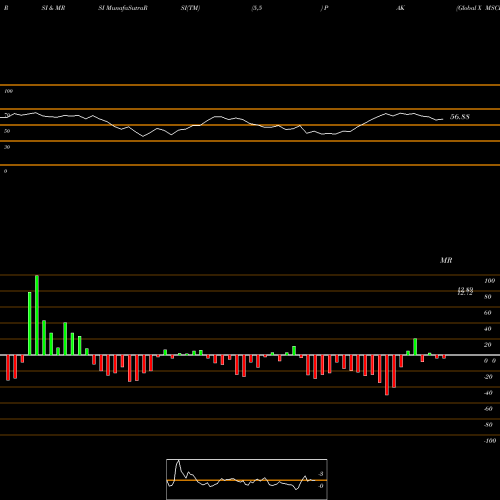This screenshot has height=500, width=500.
Task: Click the MR axis label 80
Action: 488,297
